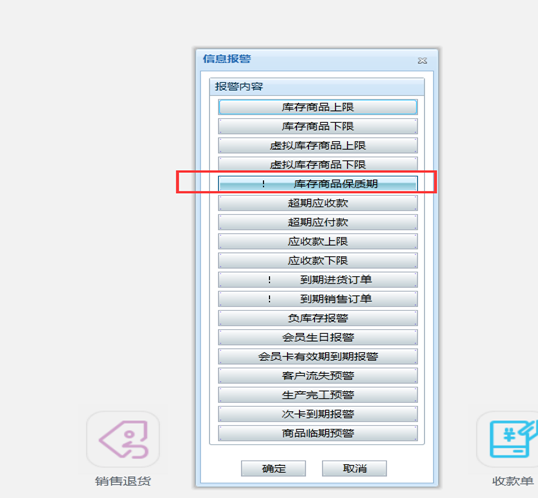Select 库存商品上限 alarm
This screenshot has width=538, height=498.
tap(318, 107)
